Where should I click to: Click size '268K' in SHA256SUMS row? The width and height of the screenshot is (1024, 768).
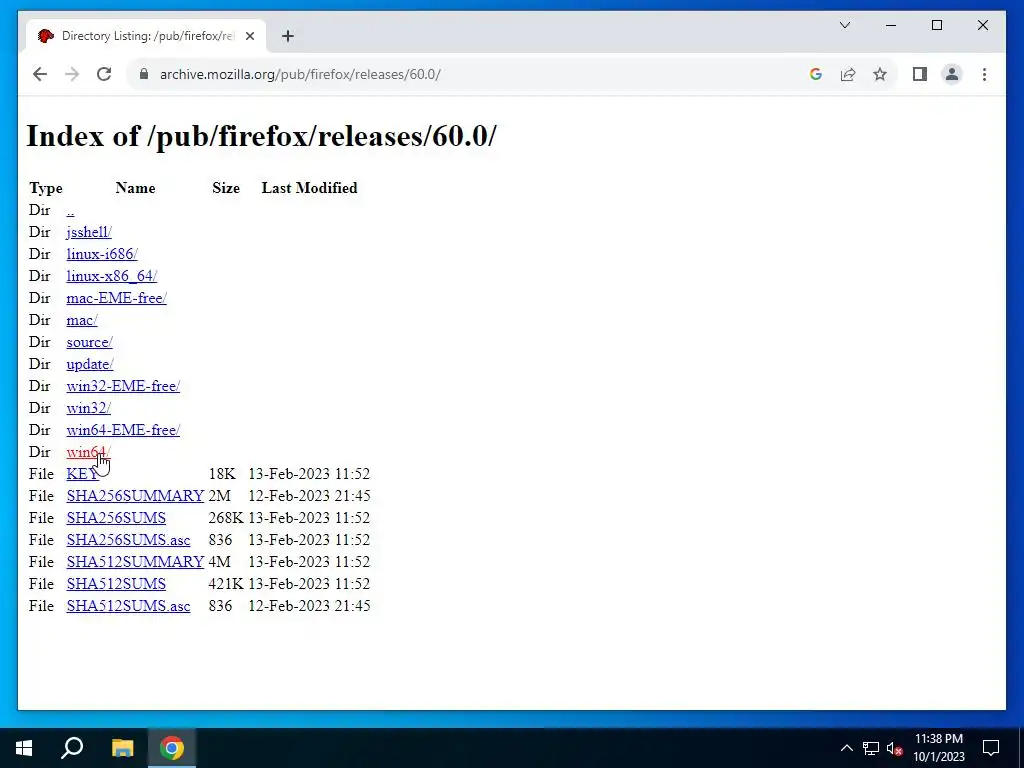click(x=226, y=518)
